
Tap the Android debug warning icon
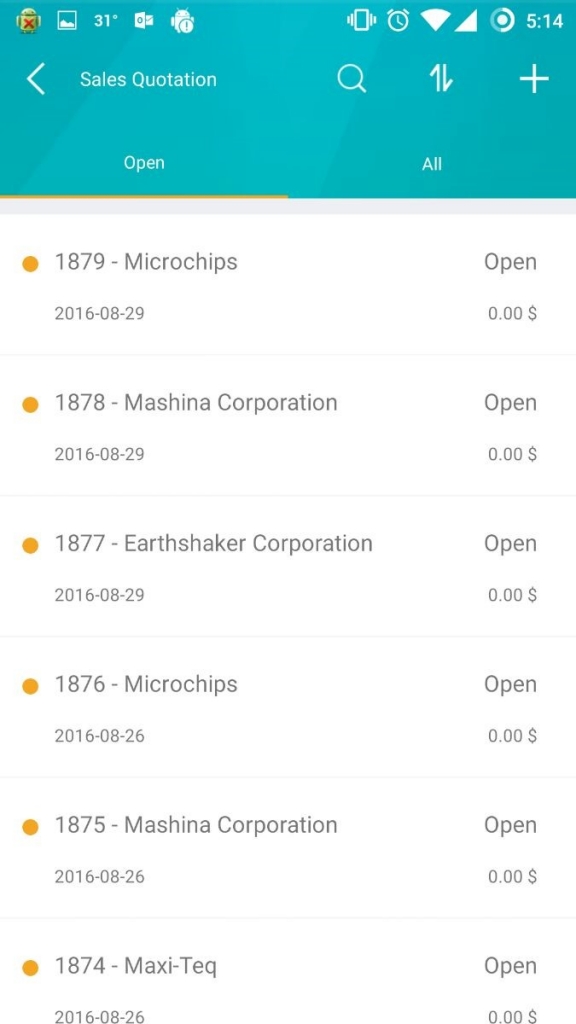pyautogui.click(x=183, y=22)
